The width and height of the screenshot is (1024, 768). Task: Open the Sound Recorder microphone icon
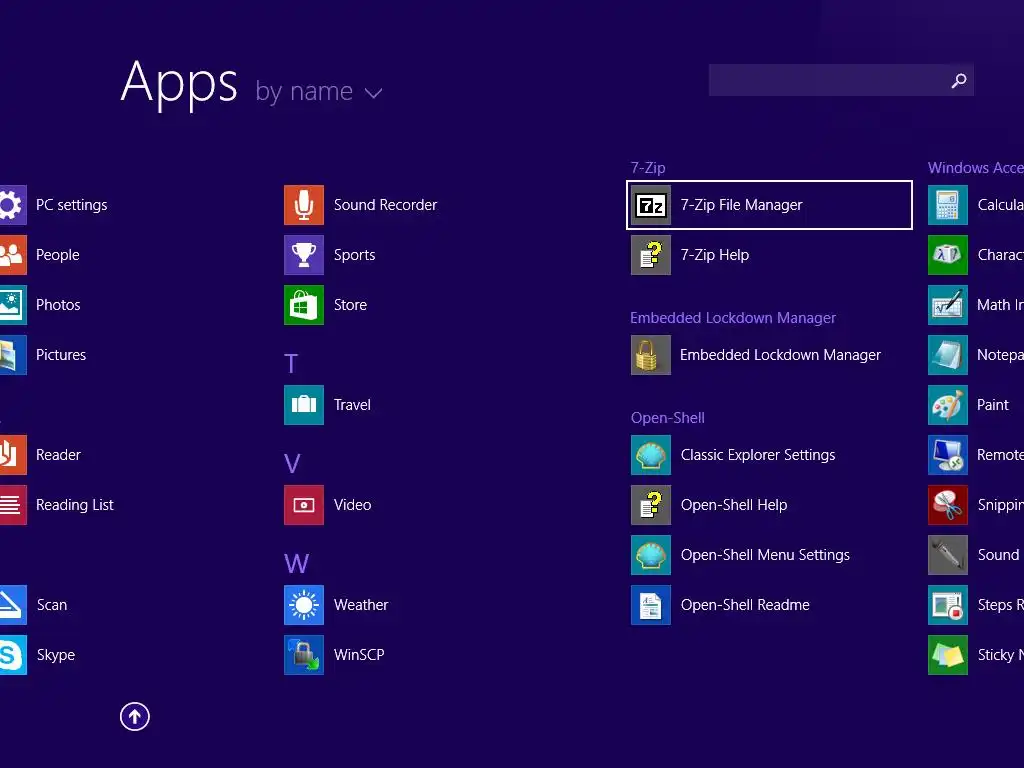[x=304, y=205]
